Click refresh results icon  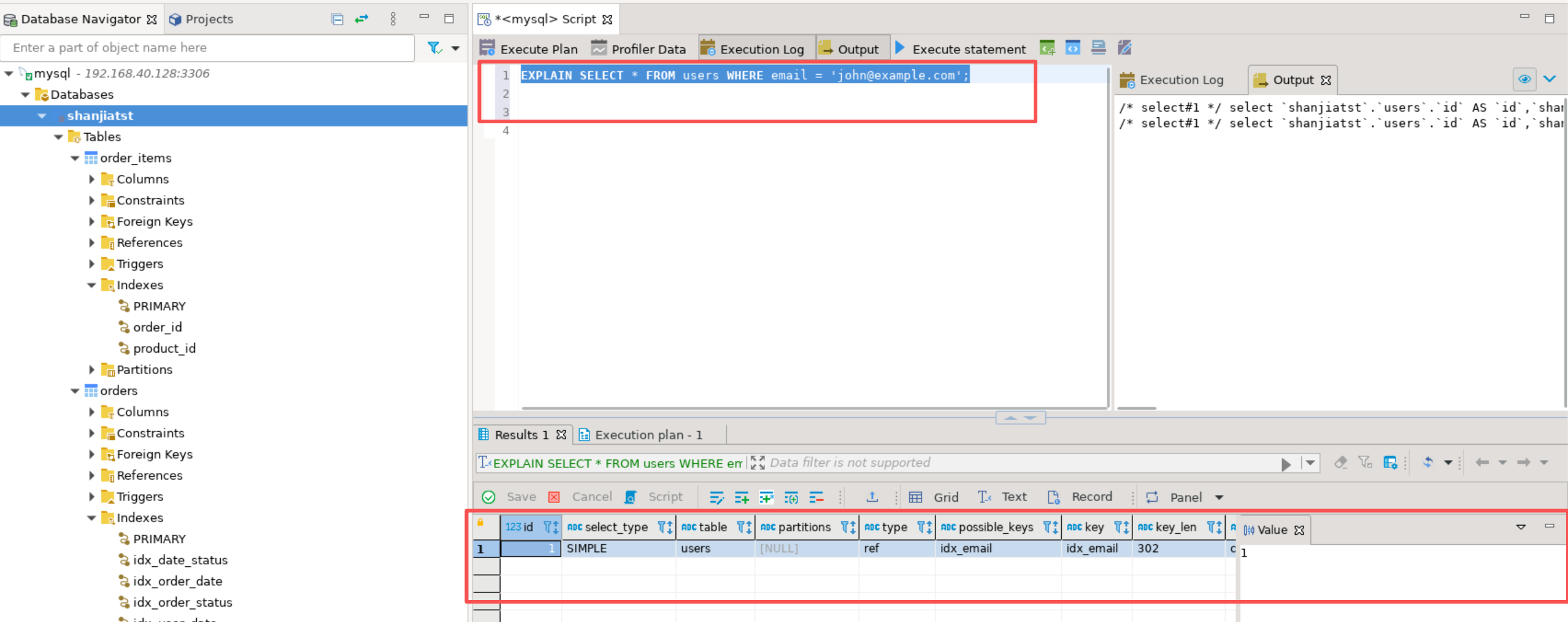coord(1428,463)
